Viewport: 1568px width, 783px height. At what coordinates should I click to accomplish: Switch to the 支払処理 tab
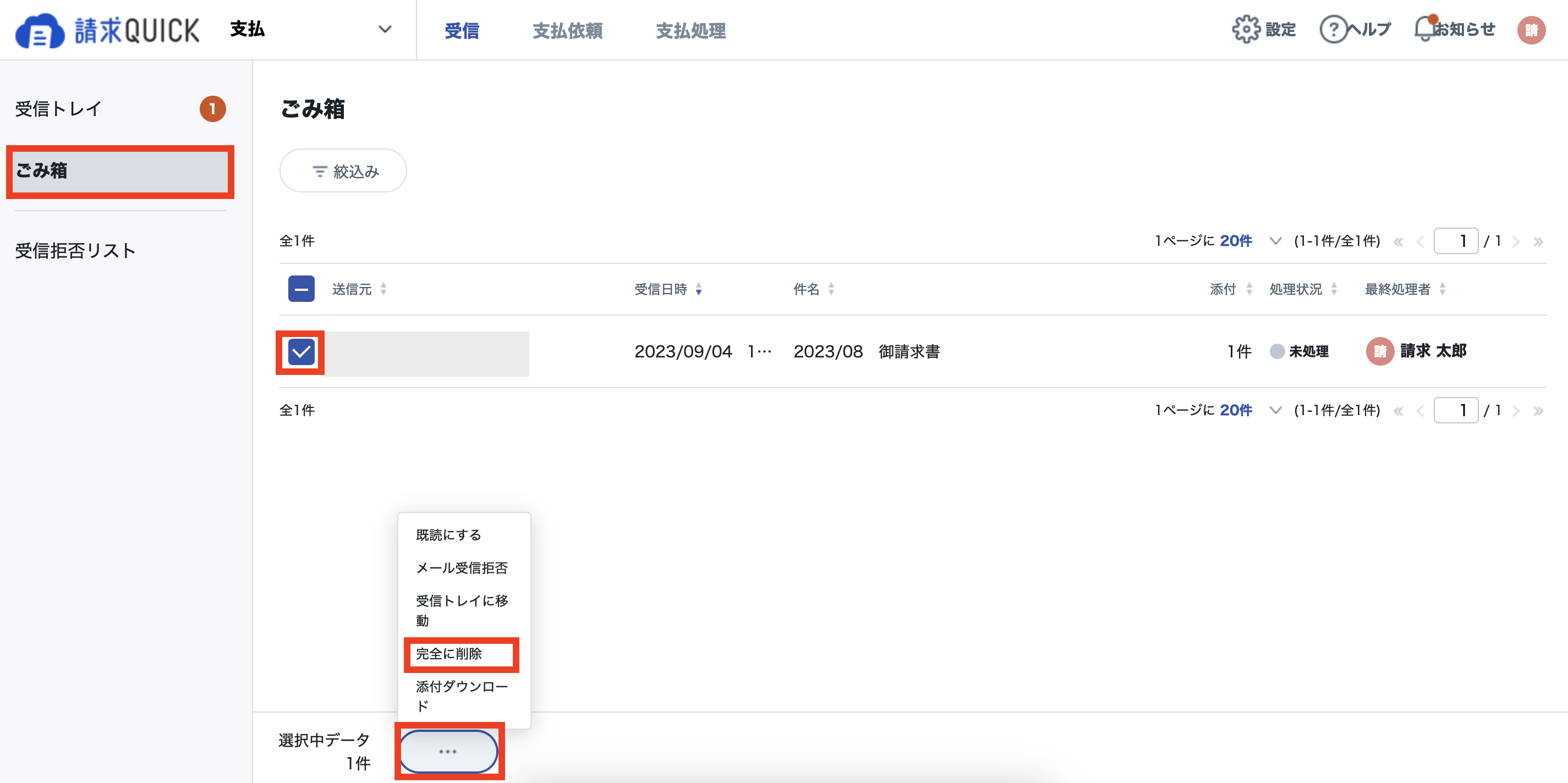tap(691, 30)
